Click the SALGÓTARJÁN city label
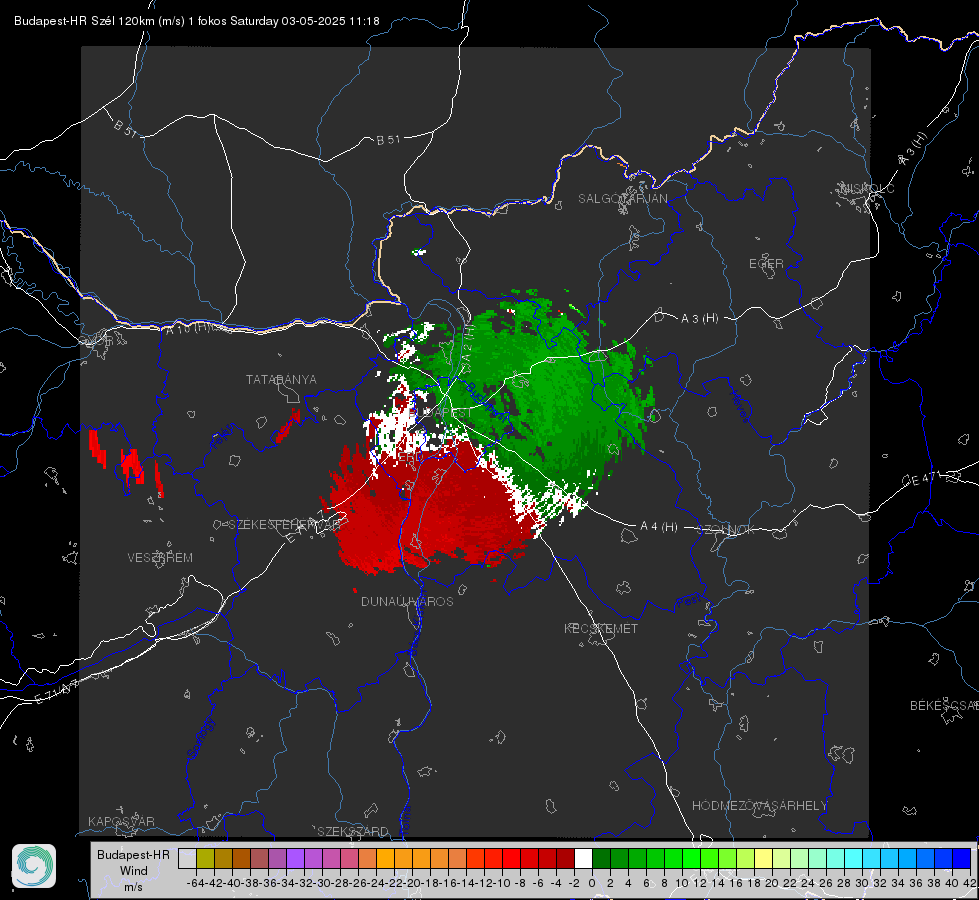The image size is (979, 900). (622, 199)
